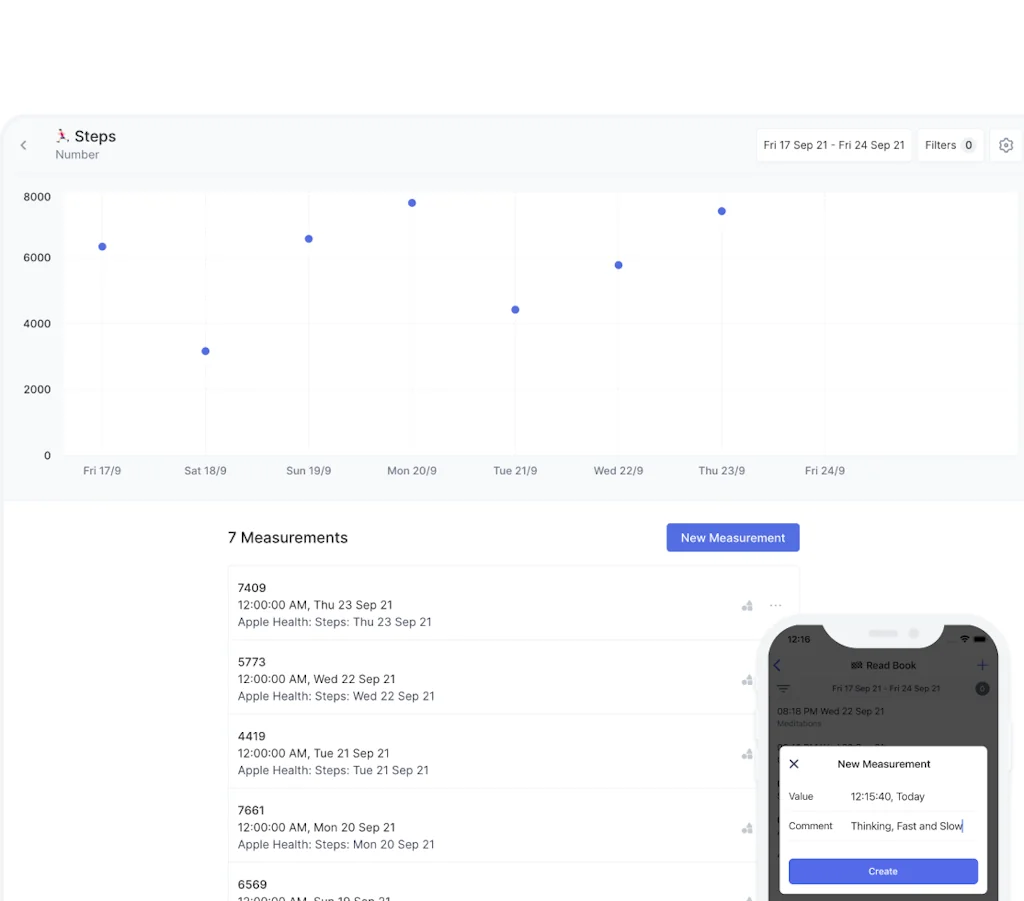This screenshot has width=1024, height=901.
Task: Click the back arrow beside Steps
Action: click(24, 145)
